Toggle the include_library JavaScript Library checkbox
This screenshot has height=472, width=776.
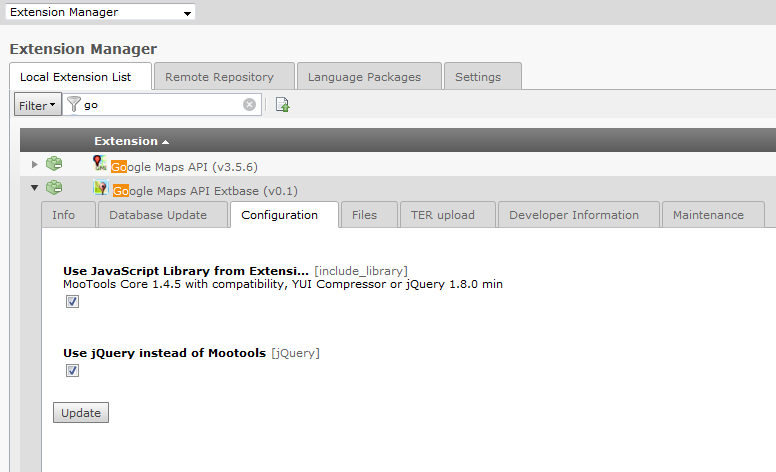pyautogui.click(x=72, y=302)
